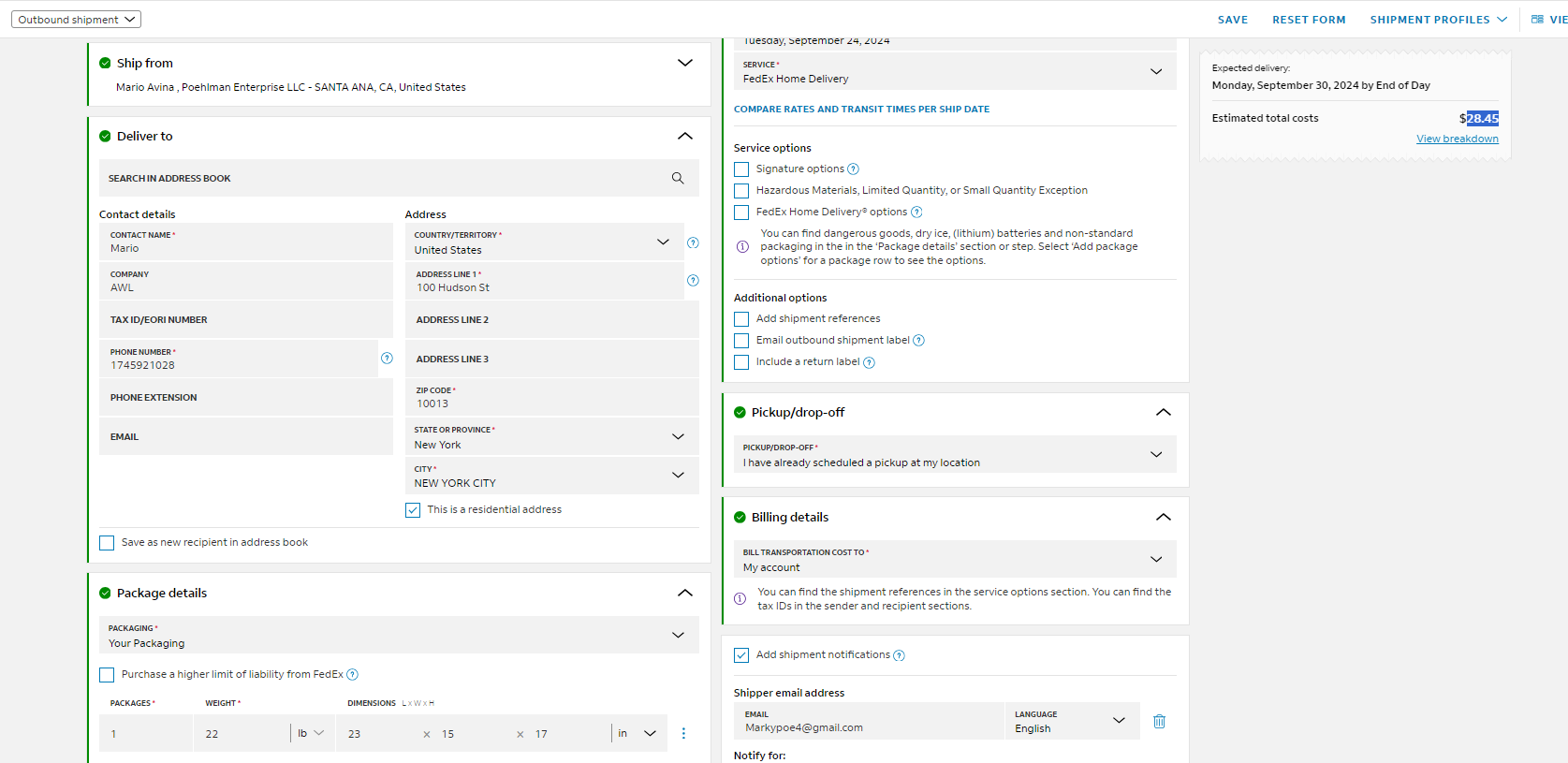The height and width of the screenshot is (763, 1568).
Task: Click Pickup/drop-off green check icon
Action: [x=740, y=413]
